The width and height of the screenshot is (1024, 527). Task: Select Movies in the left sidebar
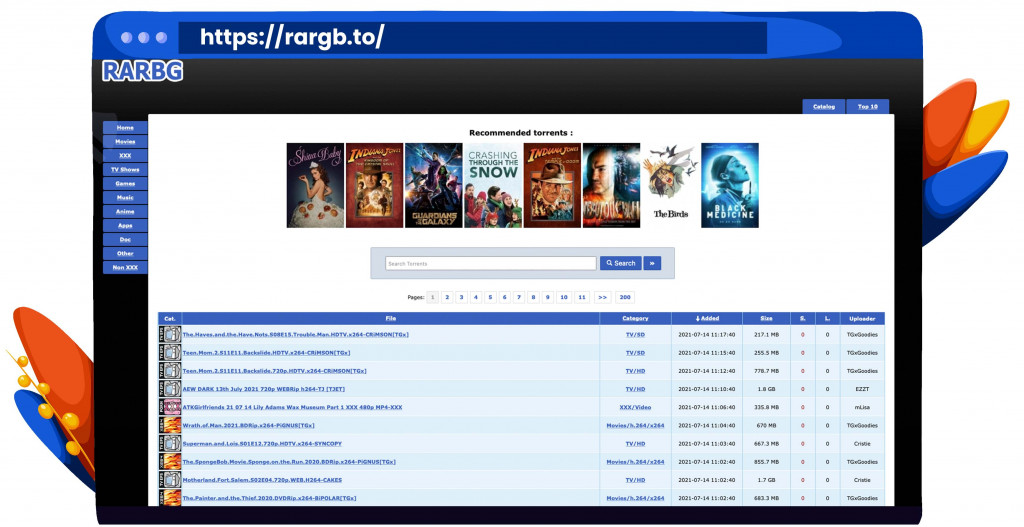(125, 142)
